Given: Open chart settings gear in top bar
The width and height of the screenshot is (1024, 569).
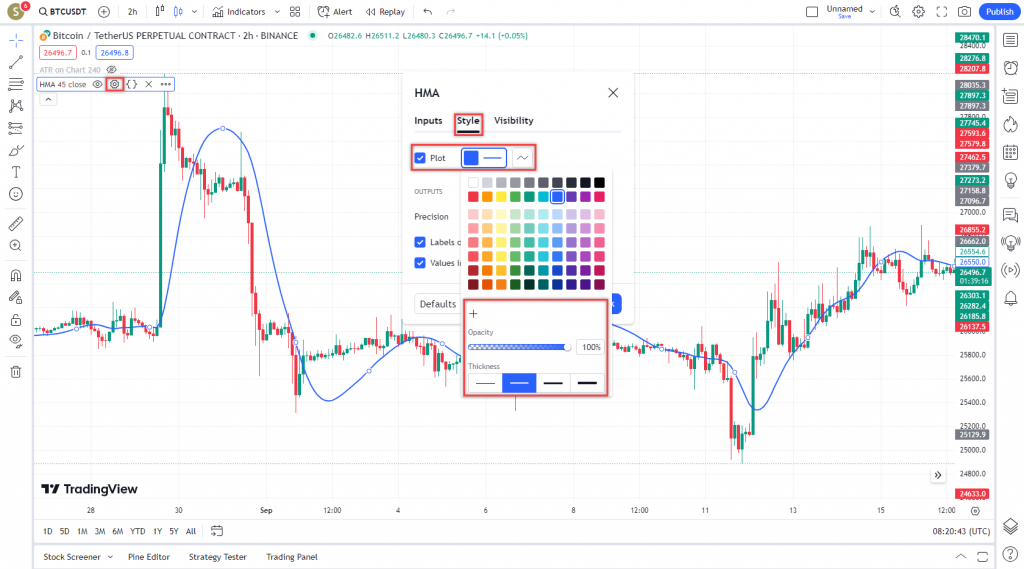Looking at the screenshot, I should click(918, 12).
